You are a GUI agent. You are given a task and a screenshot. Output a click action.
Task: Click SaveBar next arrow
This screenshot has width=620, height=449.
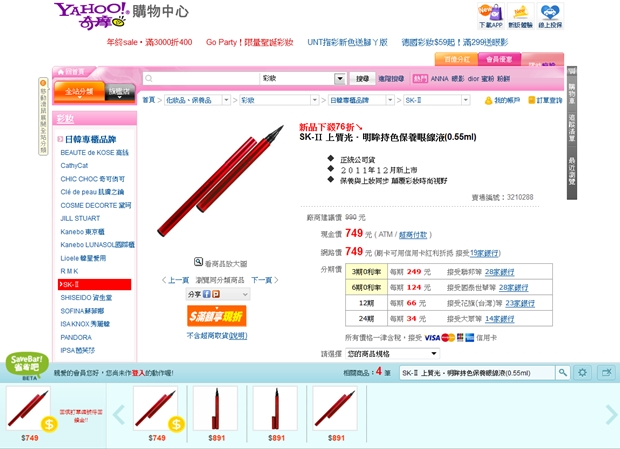[611, 414]
